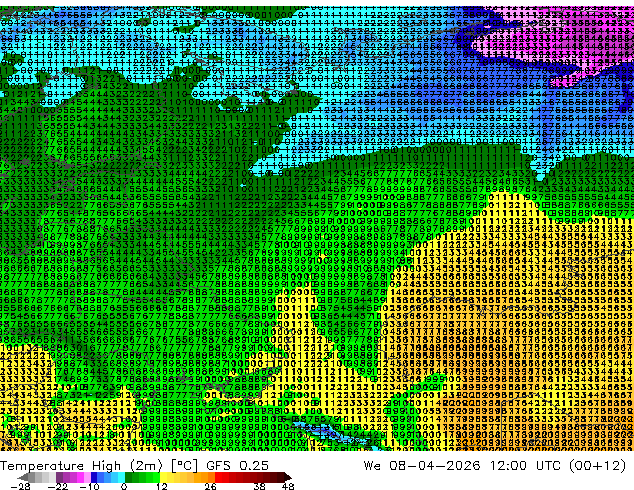Click the gray section of the legend
Screen dimensions: 634x490
[x=37, y=477]
